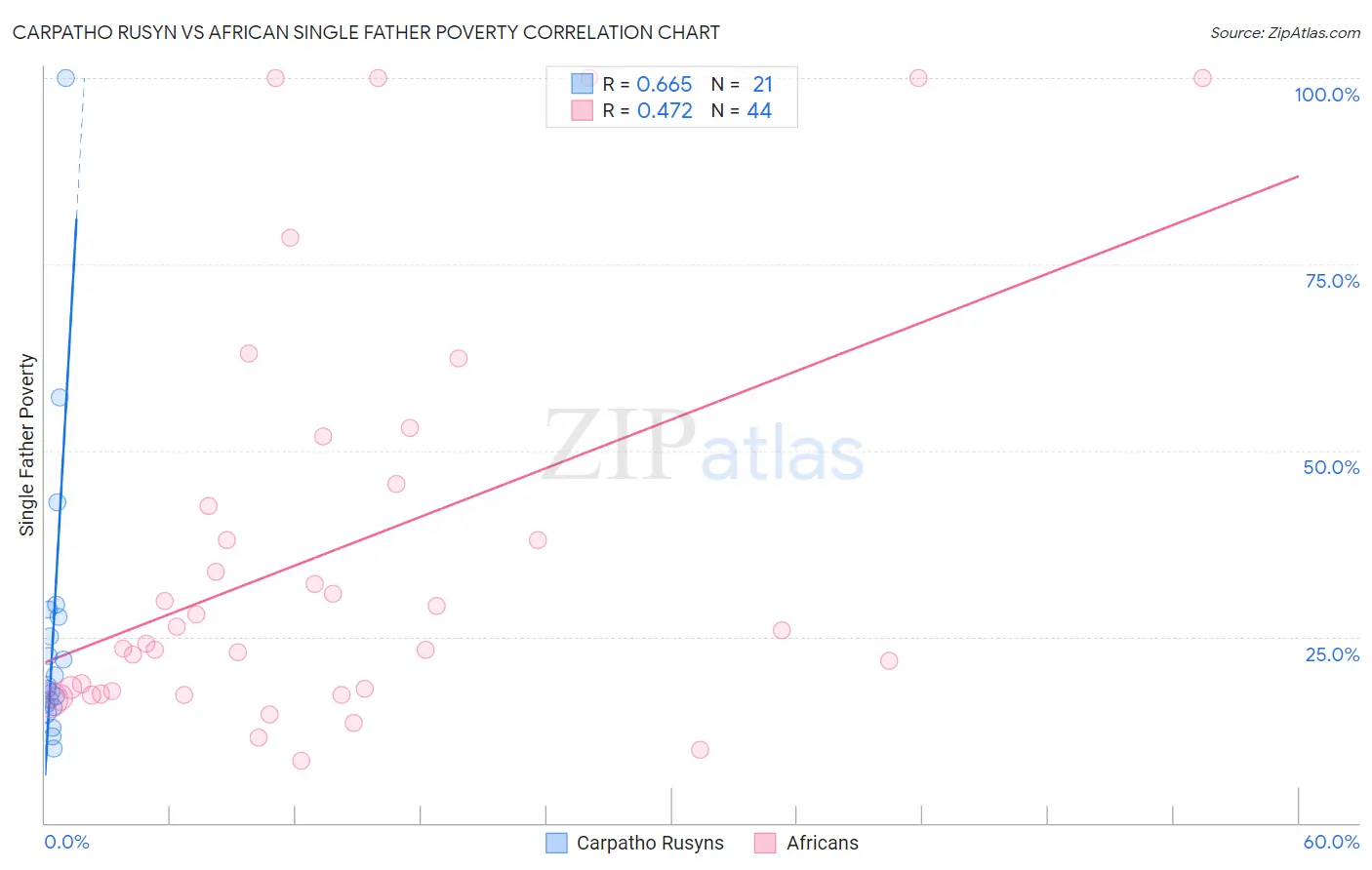The image size is (1372, 870).
Task: Click the pink point near 78% poverty
Action: (x=290, y=238)
